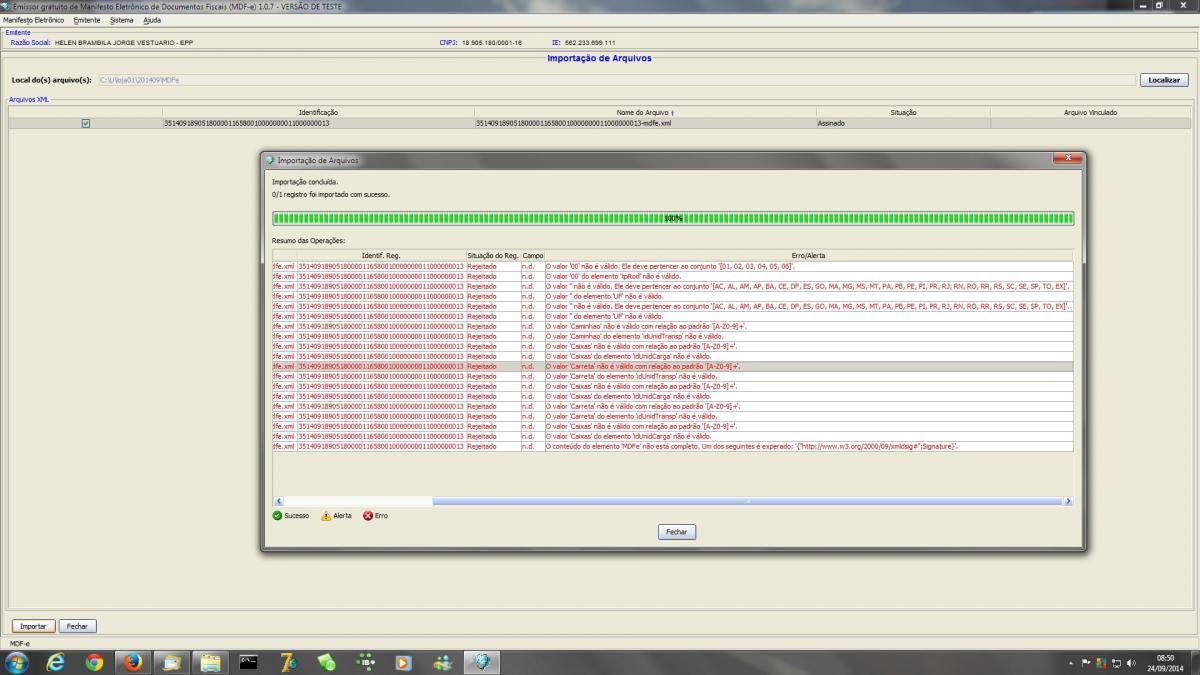The height and width of the screenshot is (675, 1200).
Task: Open the taskbar icon with the number 7
Action: click(288, 662)
